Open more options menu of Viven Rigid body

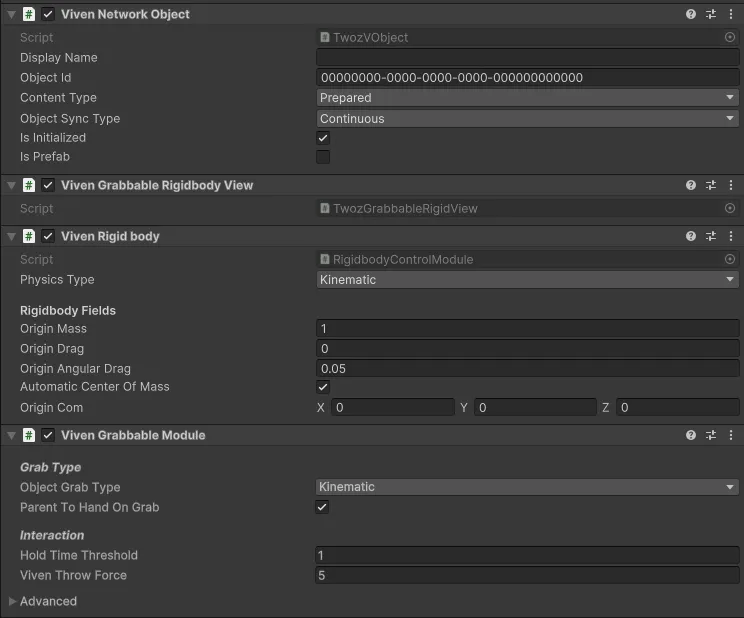(x=731, y=236)
